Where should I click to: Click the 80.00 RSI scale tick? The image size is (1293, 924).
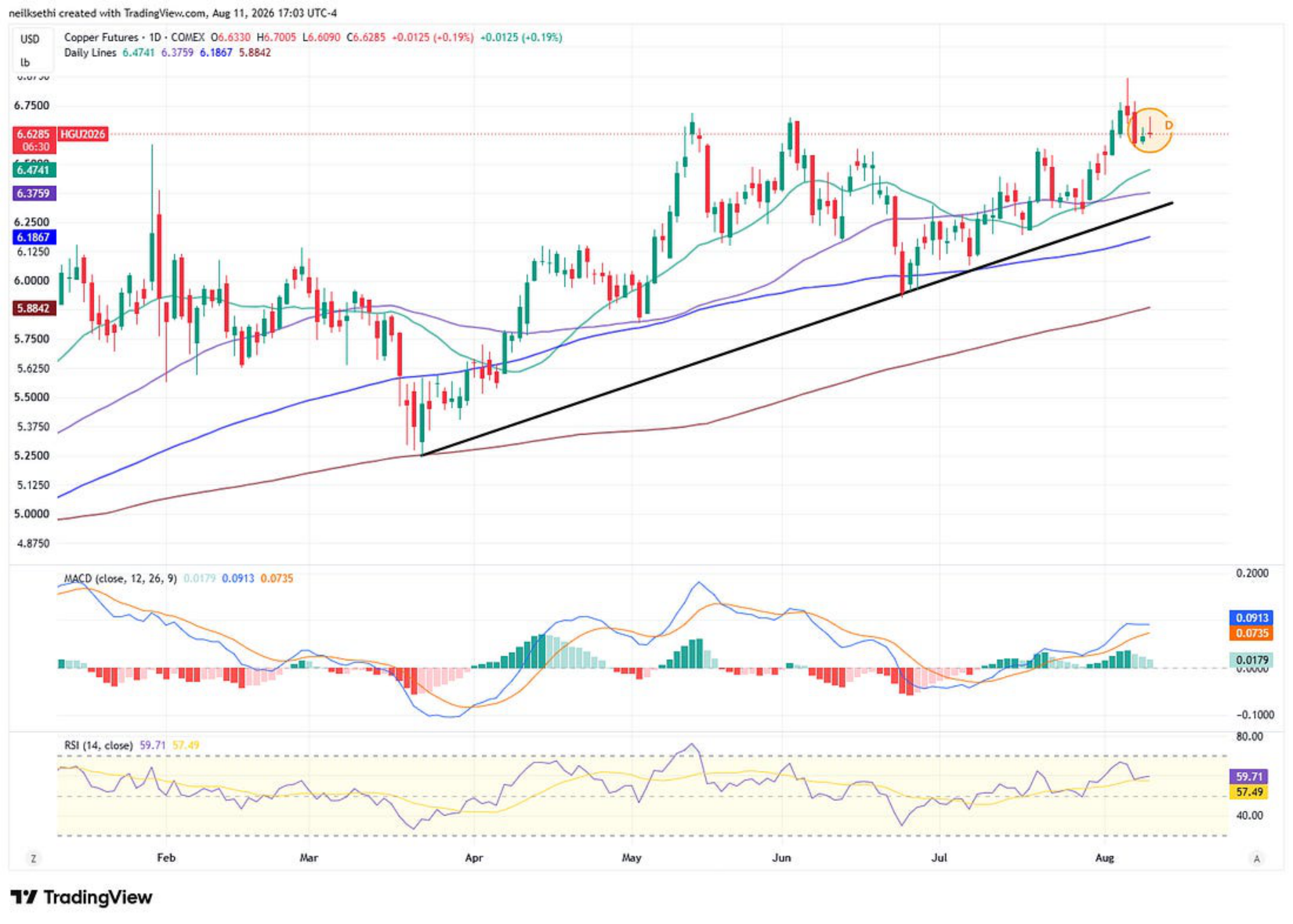pyautogui.click(x=1250, y=737)
